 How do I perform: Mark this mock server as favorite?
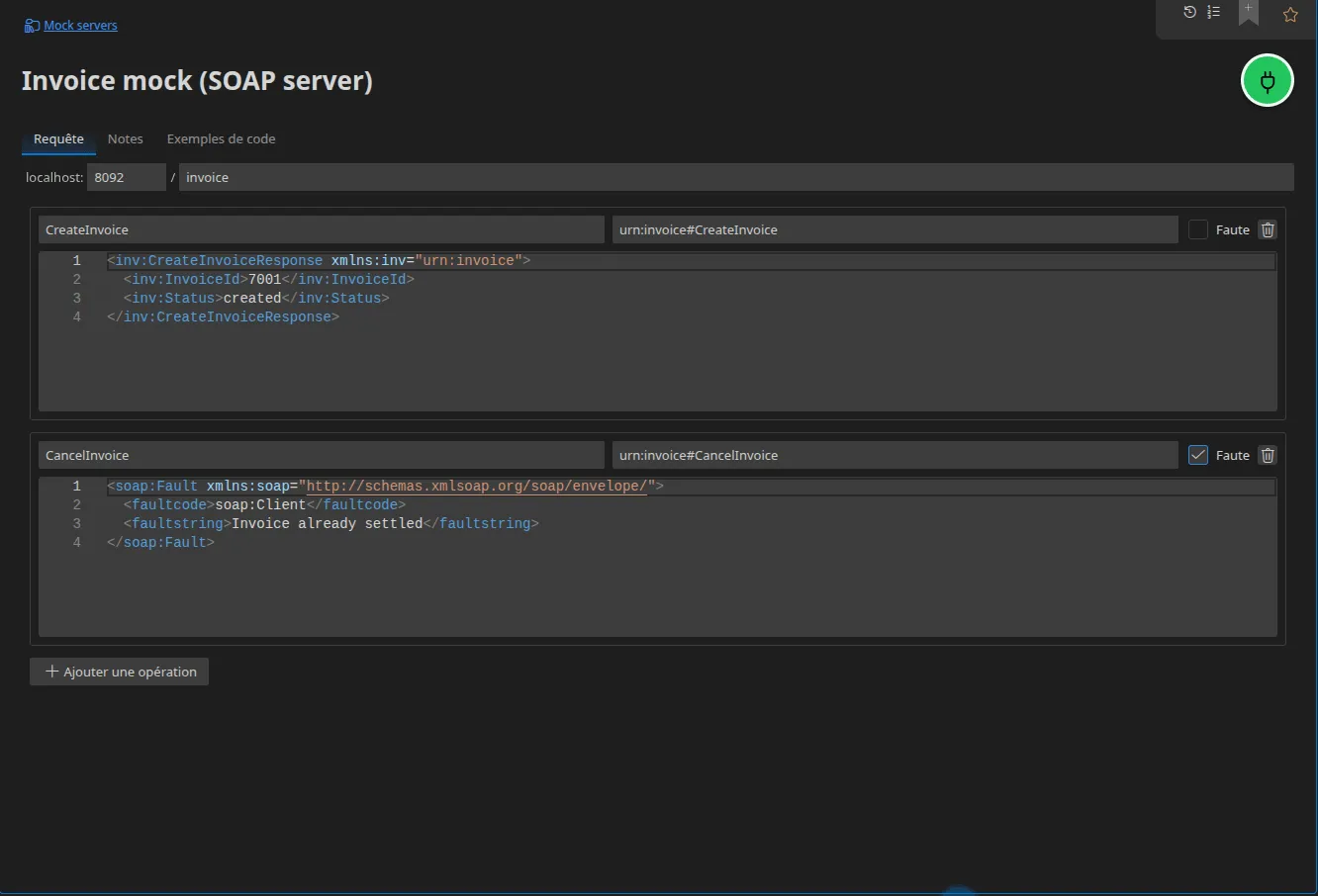[x=1290, y=14]
